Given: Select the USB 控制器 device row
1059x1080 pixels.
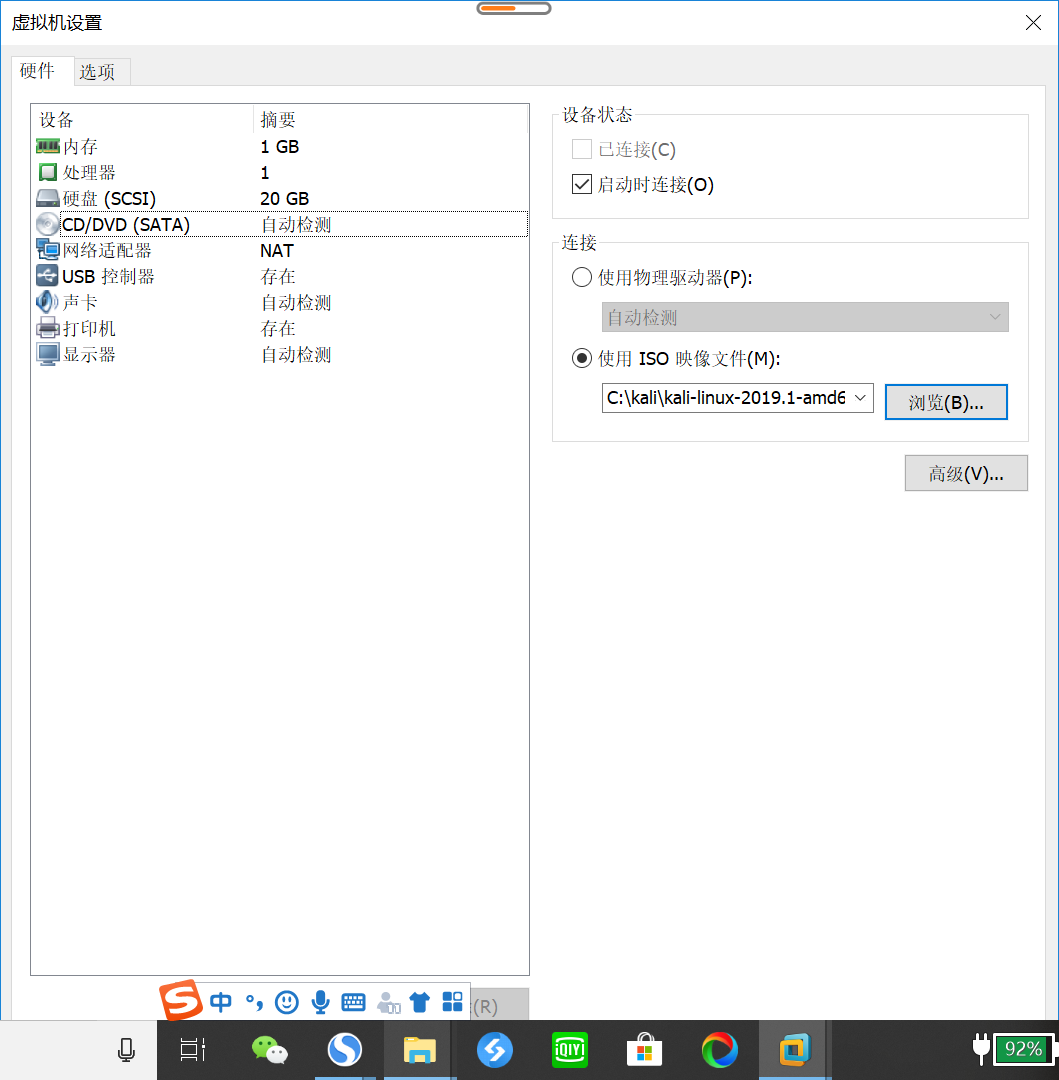Looking at the screenshot, I should tap(281, 276).
